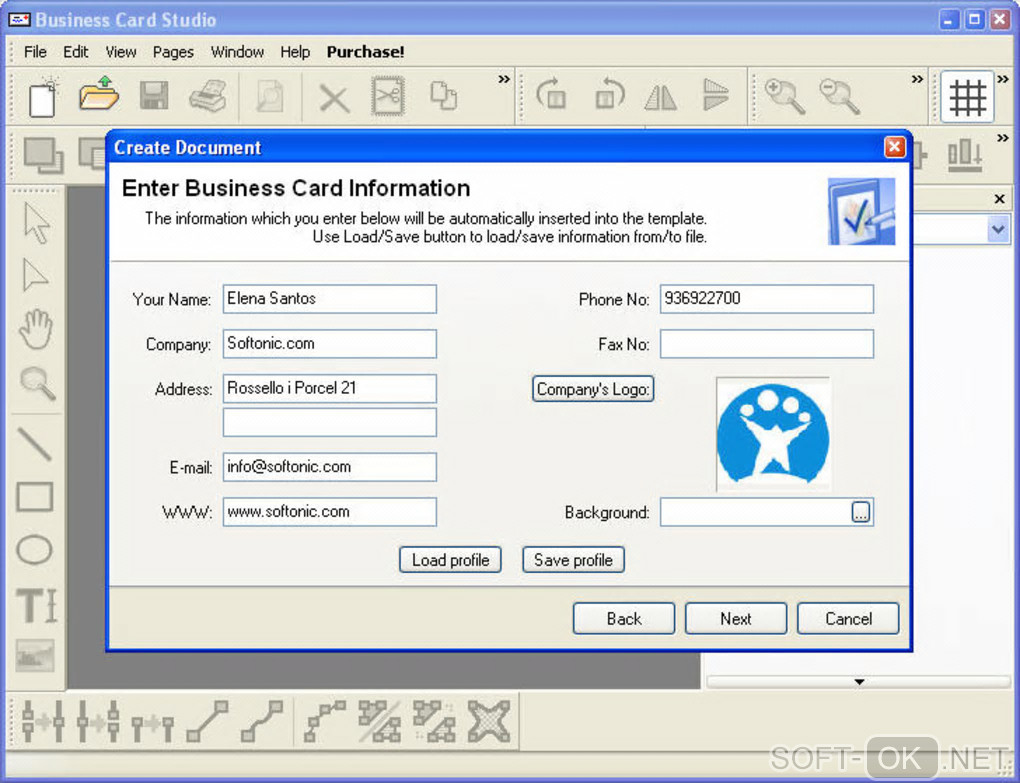Image resolution: width=1020 pixels, height=783 pixels.
Task: Click the Company input field
Action: [330, 343]
